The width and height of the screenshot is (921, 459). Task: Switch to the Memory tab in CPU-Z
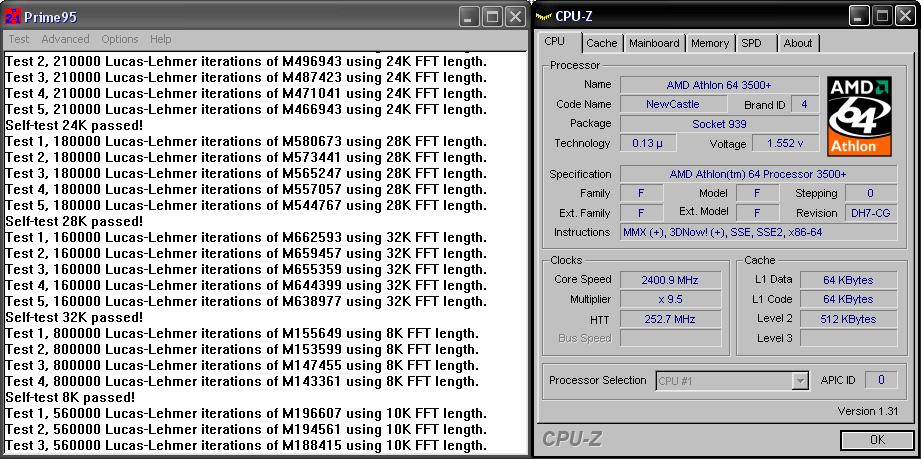point(710,43)
